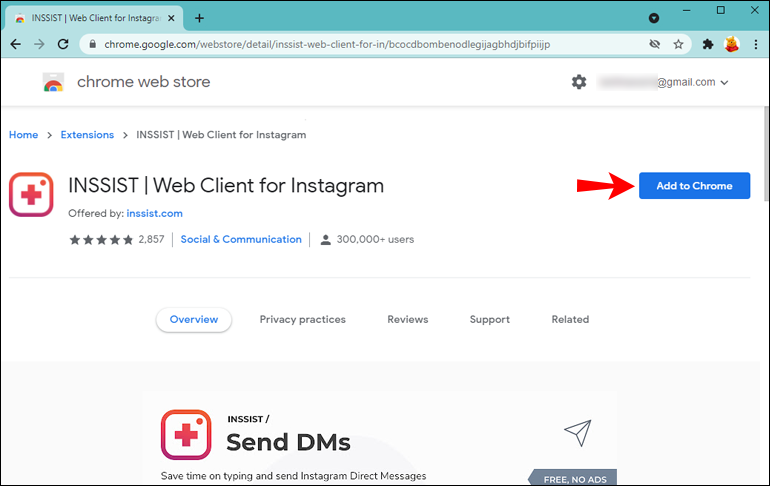Reload the page with the refresh icon
770x486 pixels.
[x=63, y=44]
